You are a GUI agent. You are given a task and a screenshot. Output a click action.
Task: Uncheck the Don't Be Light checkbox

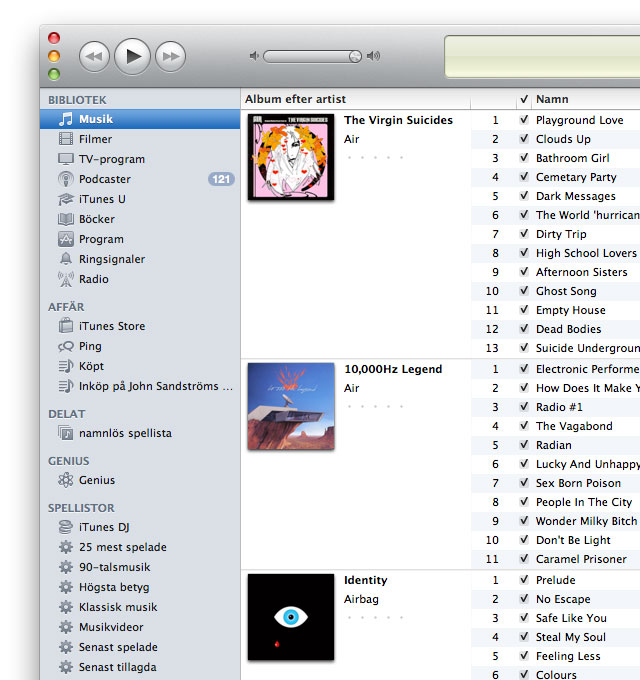(524, 539)
